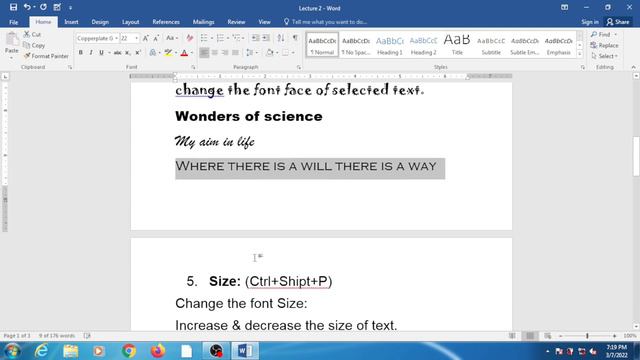640x360 pixels.
Task: Open borders dropdown
Action: point(293,53)
